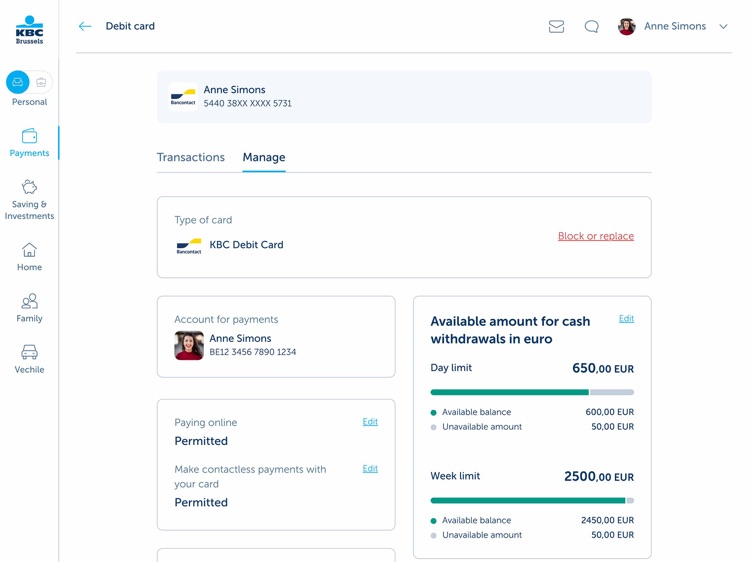Go back with the left arrow icon
750x562 pixels.
tap(85, 26)
